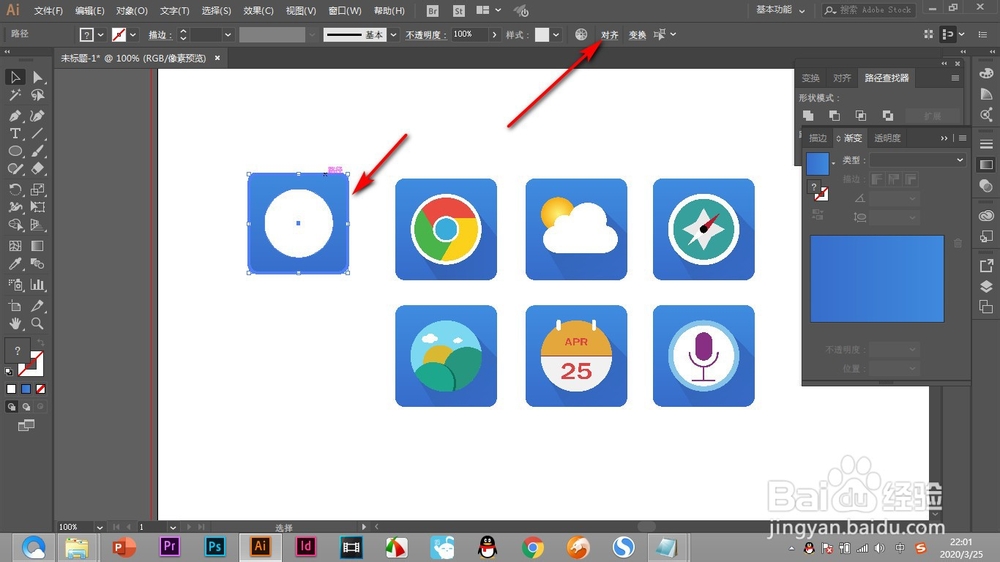Select the Rotate tool
Screen dimensions: 1000x562
[x=15, y=189]
